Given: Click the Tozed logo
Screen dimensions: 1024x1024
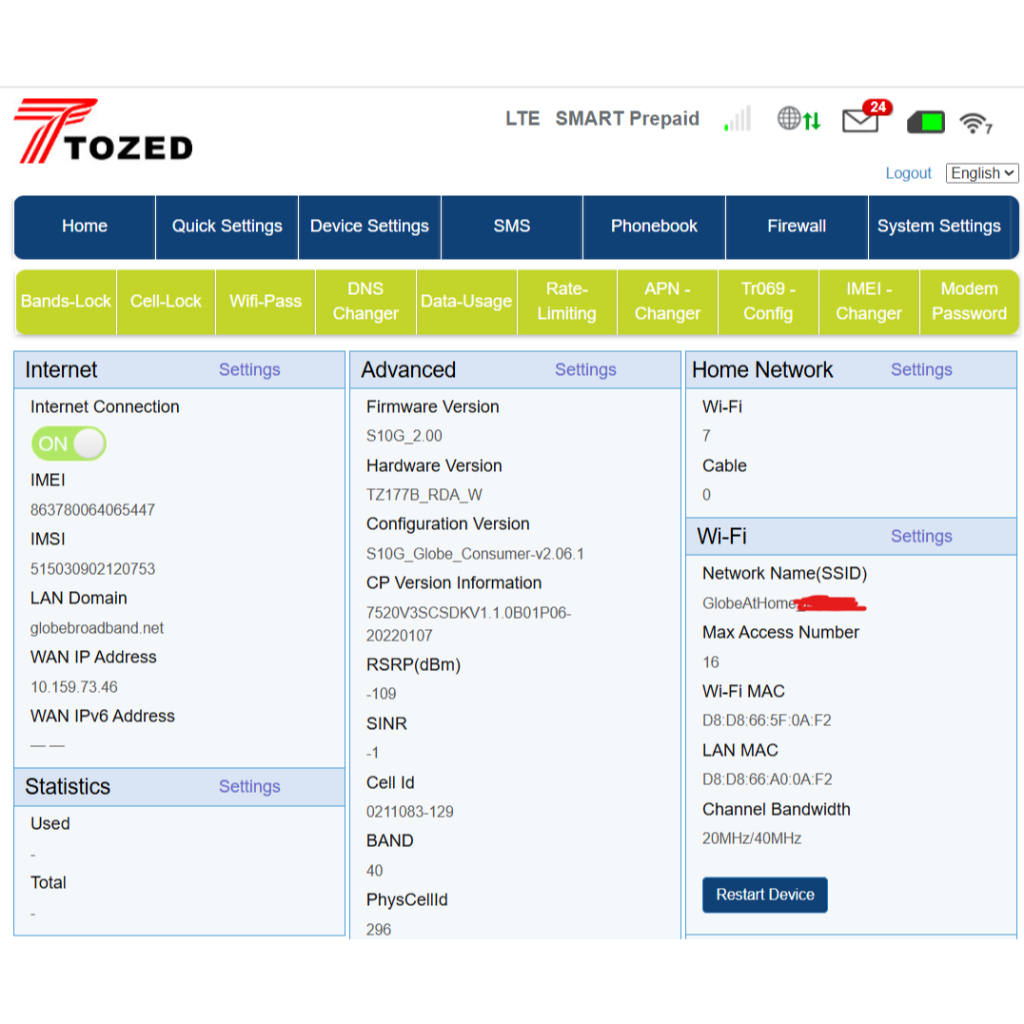Looking at the screenshot, I should coord(103,131).
